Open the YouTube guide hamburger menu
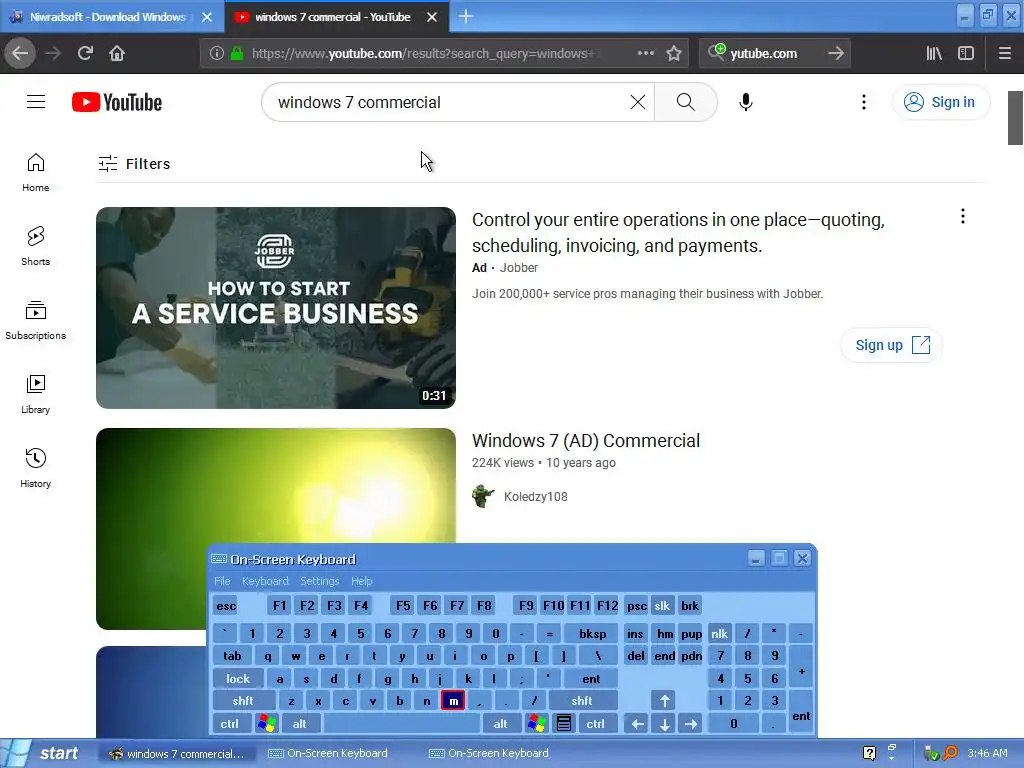1024x768 pixels. 36,102
